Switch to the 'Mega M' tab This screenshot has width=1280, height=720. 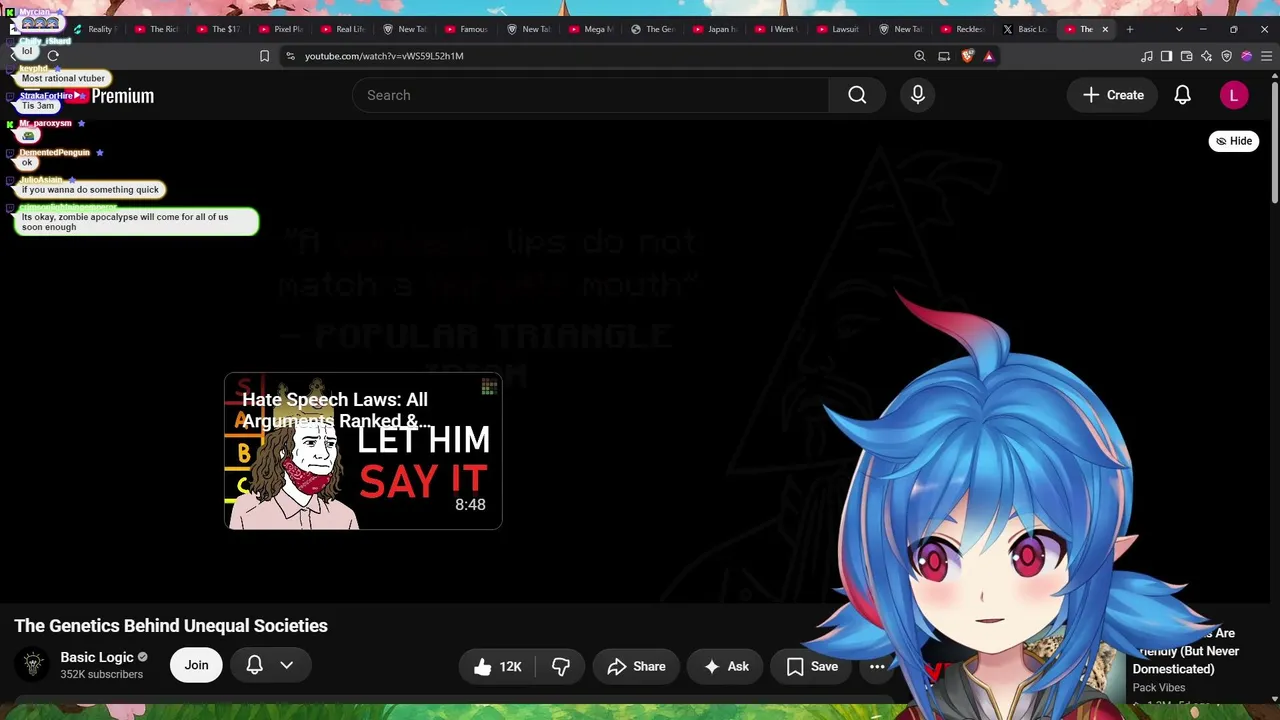(x=590, y=29)
